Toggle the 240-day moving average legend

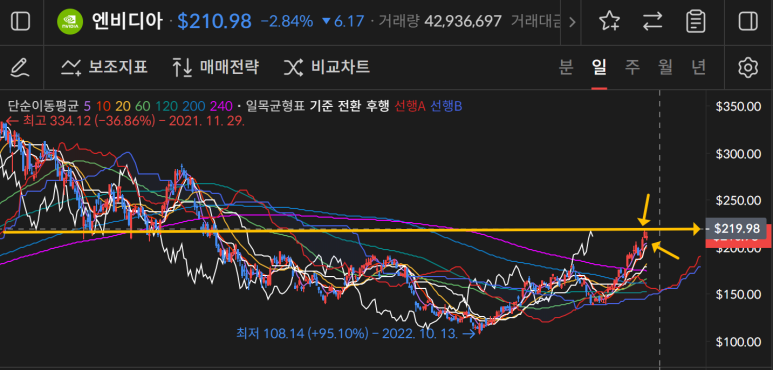point(220,105)
